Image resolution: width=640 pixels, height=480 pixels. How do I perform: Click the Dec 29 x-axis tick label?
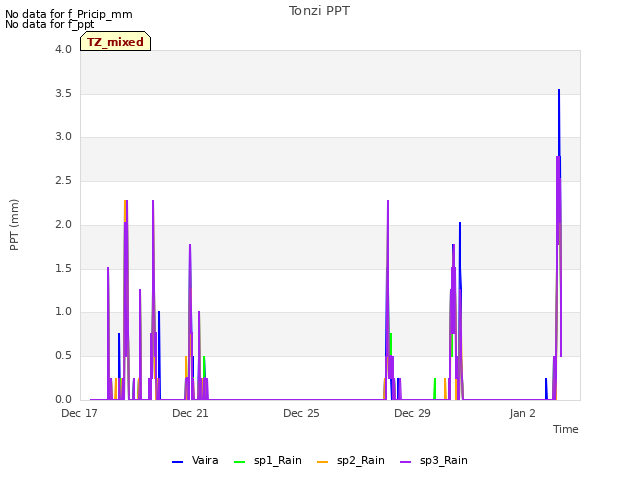pos(412,413)
